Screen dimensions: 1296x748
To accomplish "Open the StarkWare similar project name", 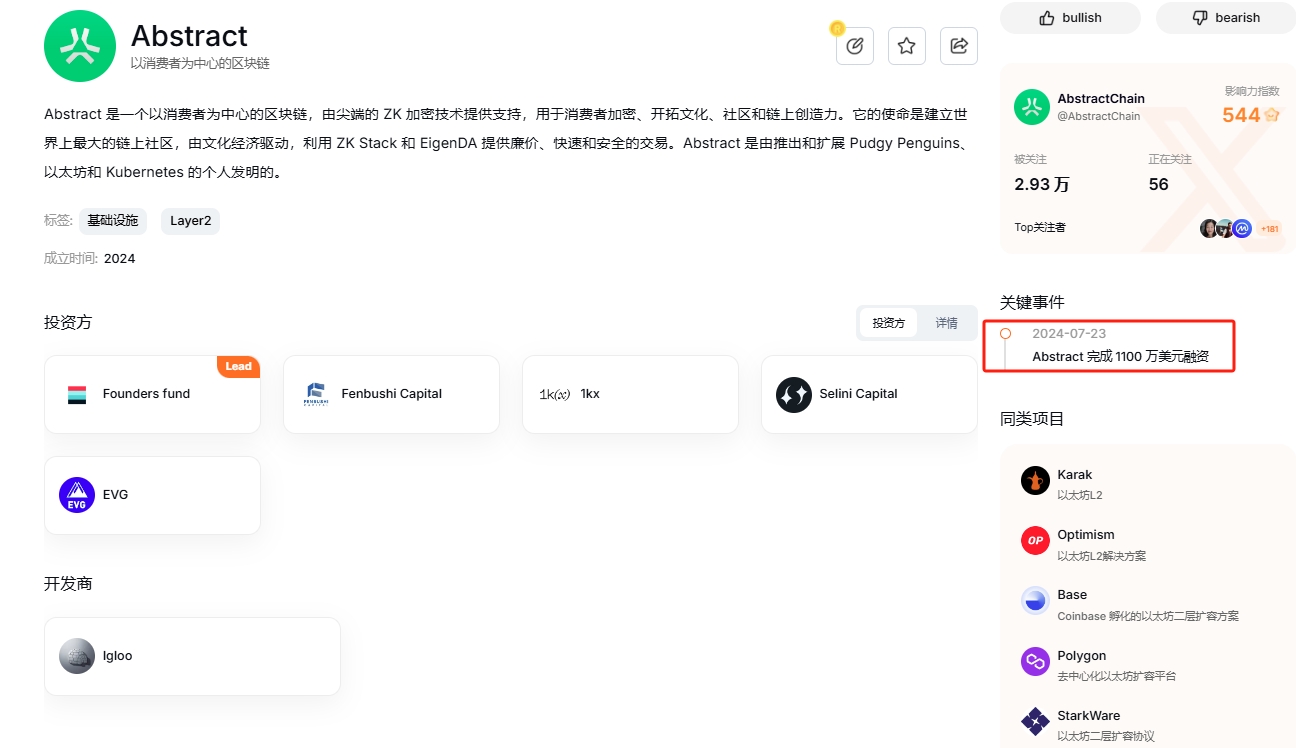I will 1089,716.
